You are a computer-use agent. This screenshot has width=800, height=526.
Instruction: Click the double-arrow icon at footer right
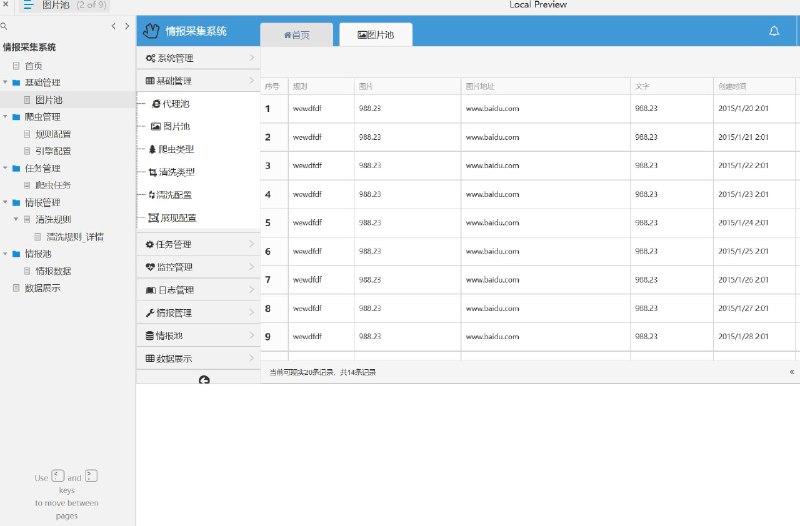coord(792,372)
